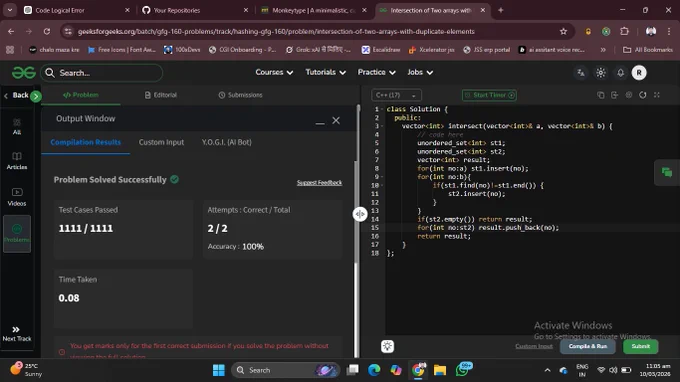Click the GFG search field
680x382 pixels.
click(102, 73)
